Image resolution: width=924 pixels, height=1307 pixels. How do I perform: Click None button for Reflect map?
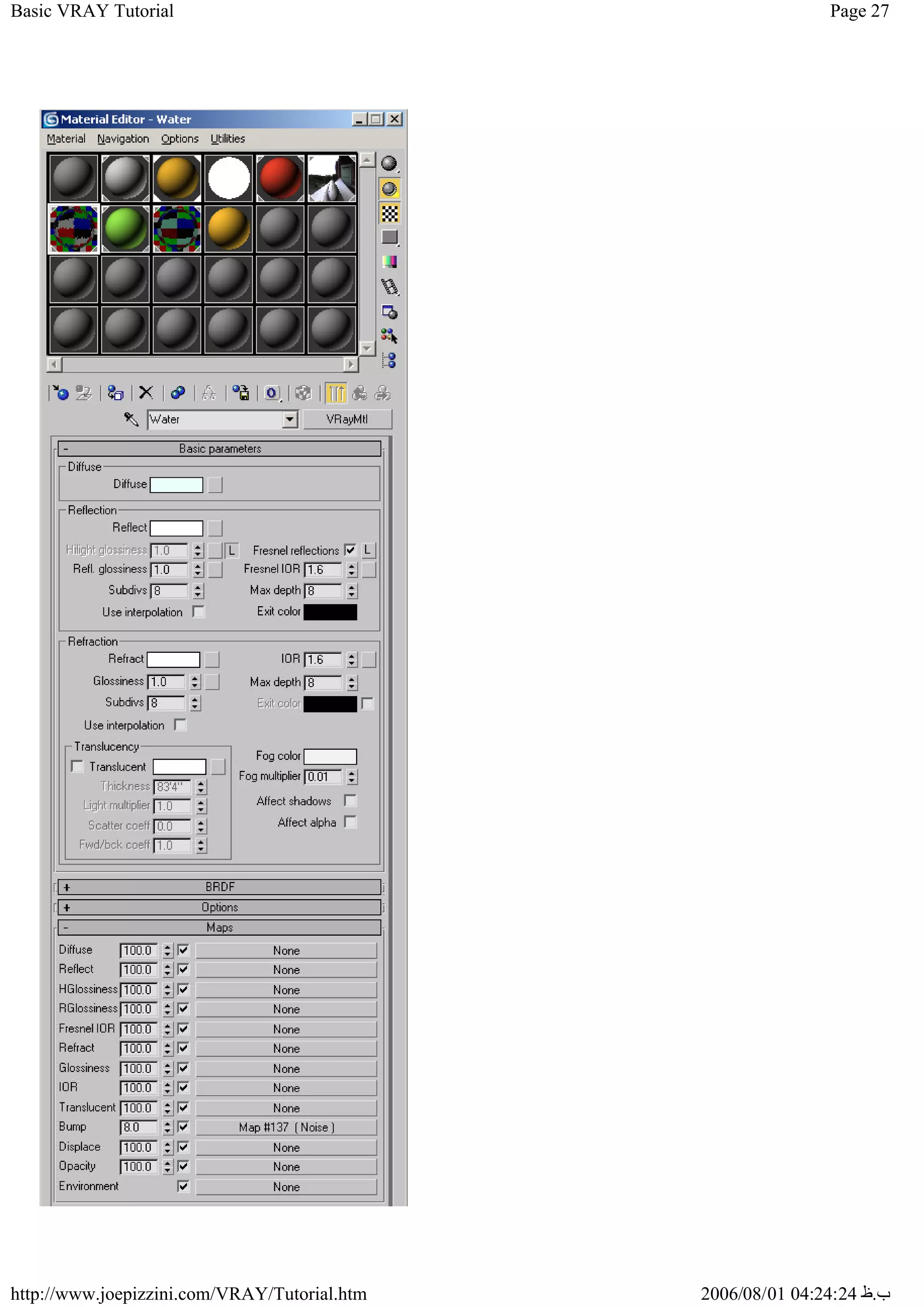click(x=286, y=970)
